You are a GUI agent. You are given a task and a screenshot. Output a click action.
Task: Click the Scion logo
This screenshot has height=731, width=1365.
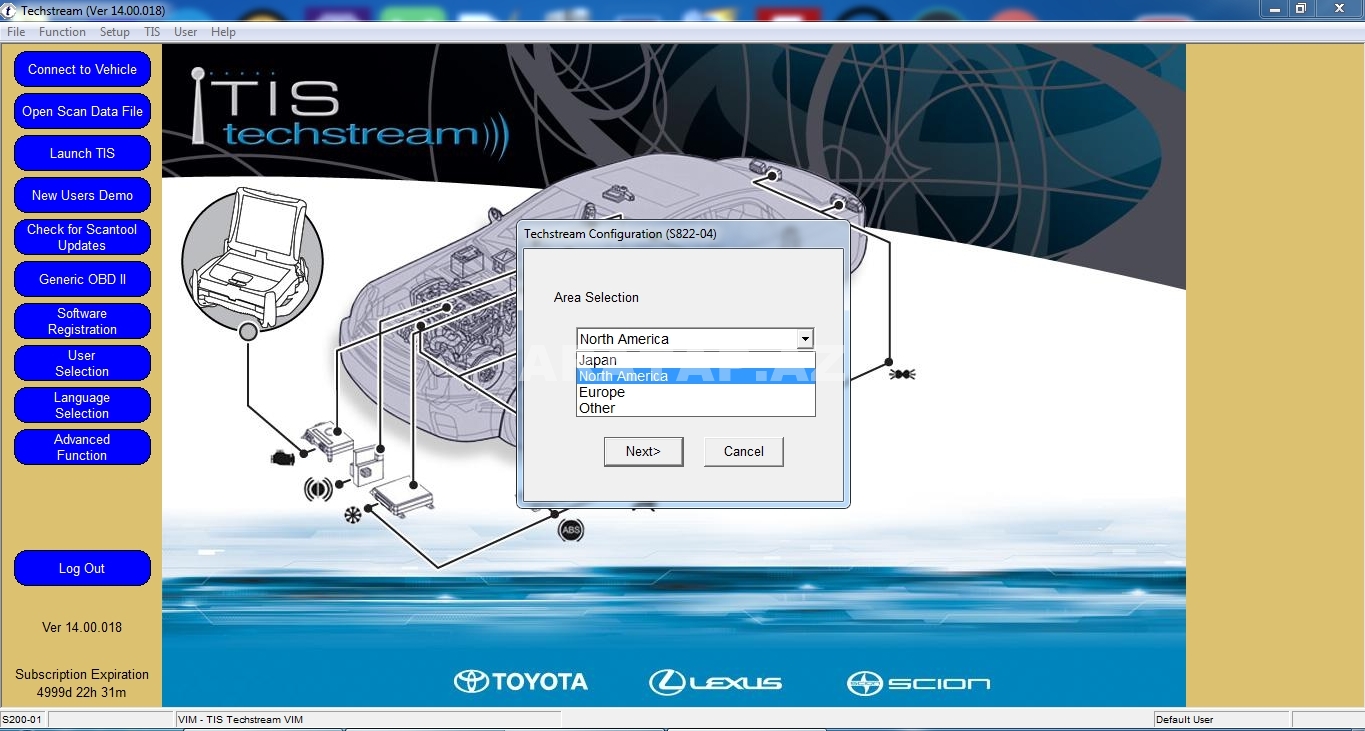coord(918,683)
